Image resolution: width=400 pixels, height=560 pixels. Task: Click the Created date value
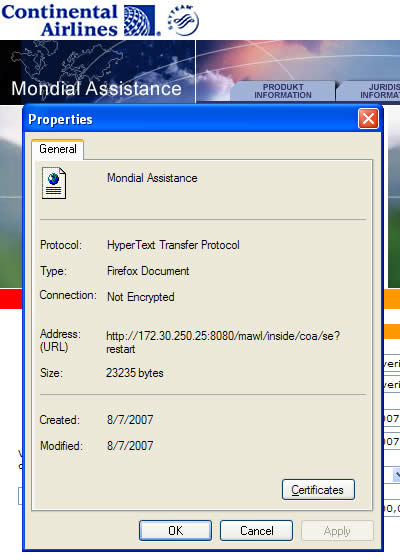(130, 419)
